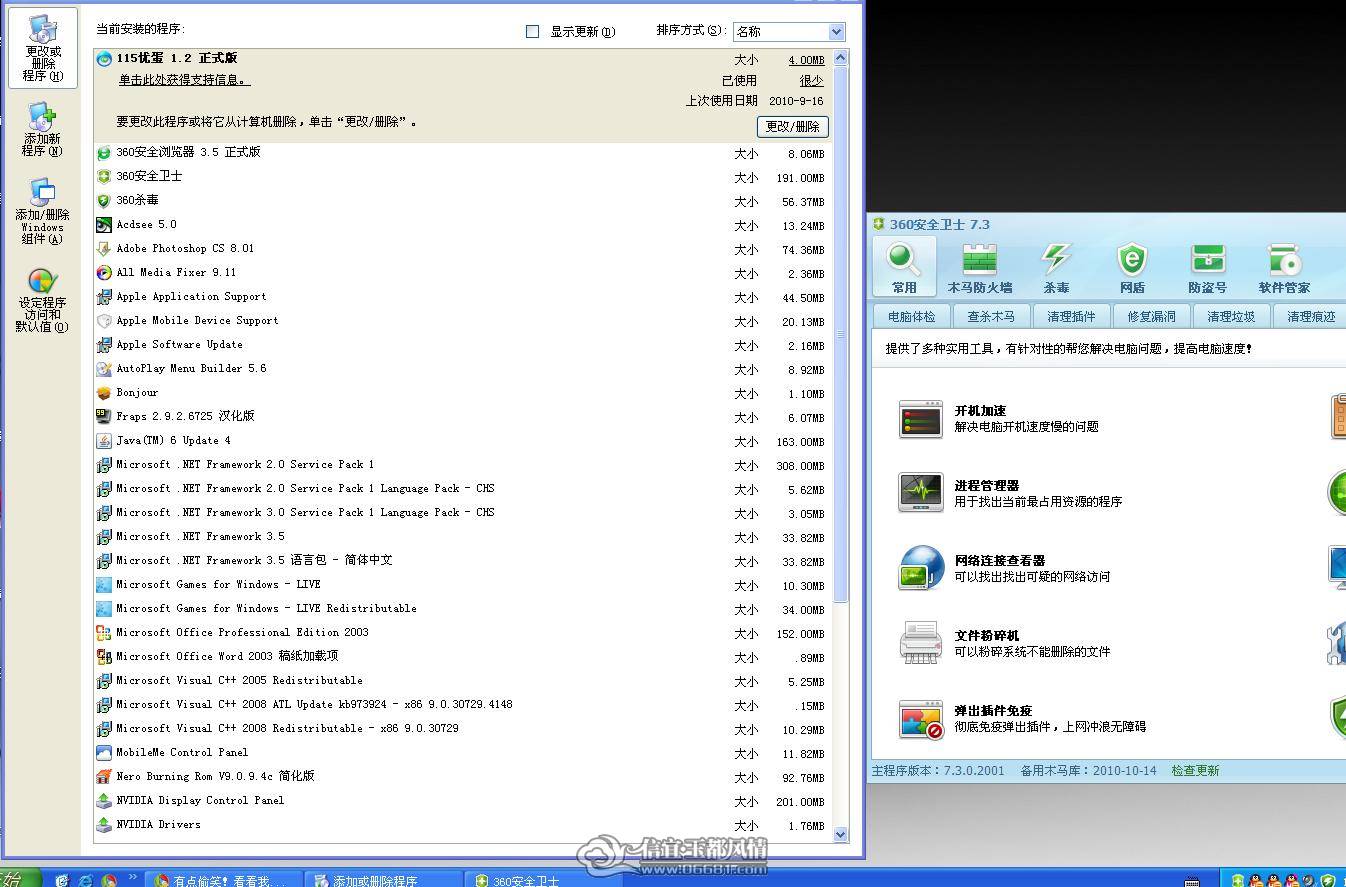Image resolution: width=1346 pixels, height=887 pixels.
Task: Open 软件管家 icon in 360安全卫士
Action: click(x=1284, y=268)
